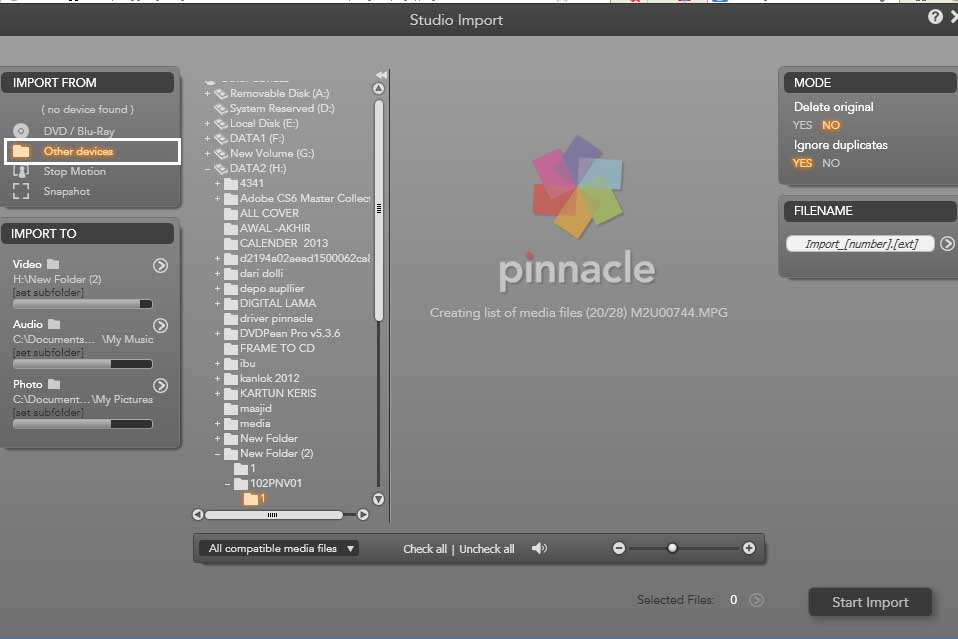Toggle the speaker audio preview icon

[x=539, y=549]
